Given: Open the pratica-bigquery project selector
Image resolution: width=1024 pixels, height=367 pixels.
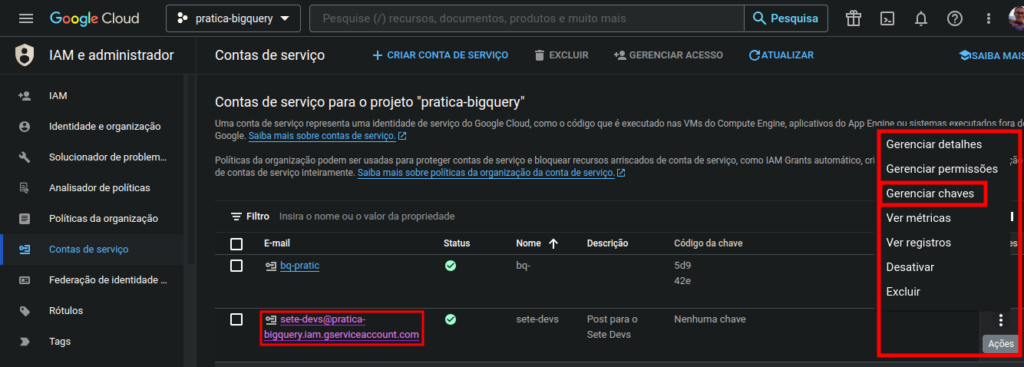Looking at the screenshot, I should coord(233,19).
